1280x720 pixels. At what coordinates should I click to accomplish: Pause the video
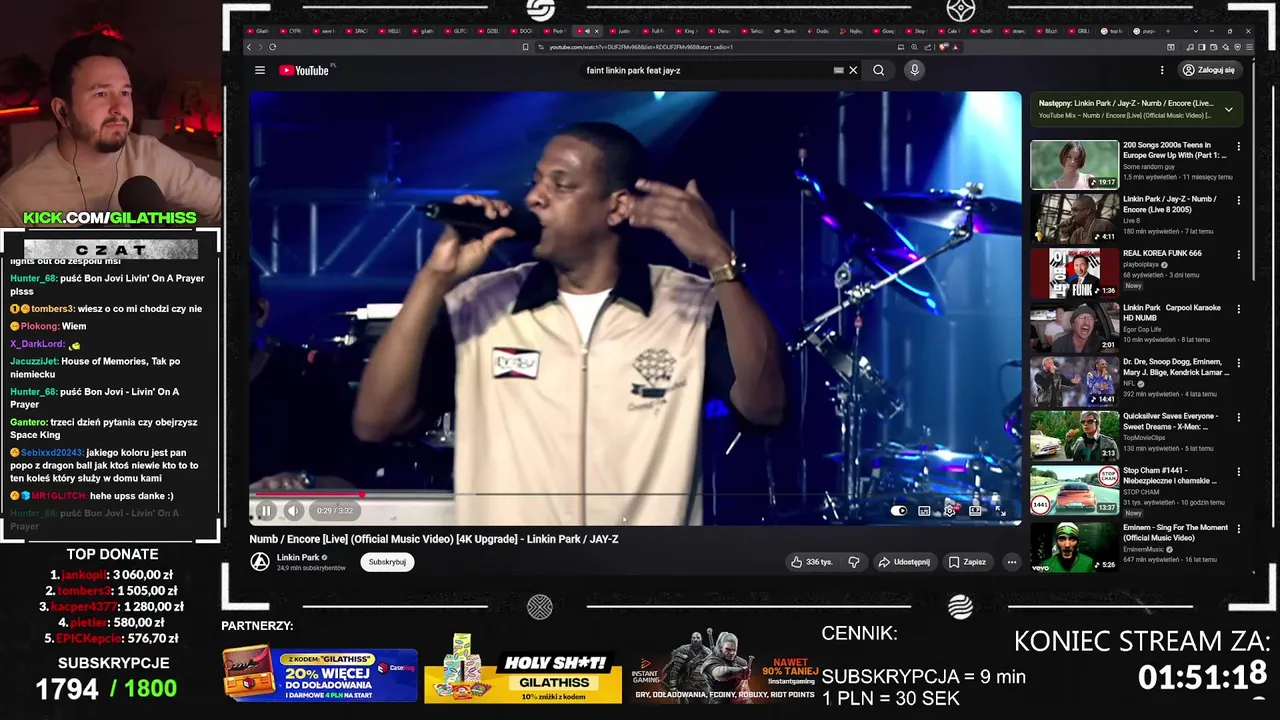(266, 511)
